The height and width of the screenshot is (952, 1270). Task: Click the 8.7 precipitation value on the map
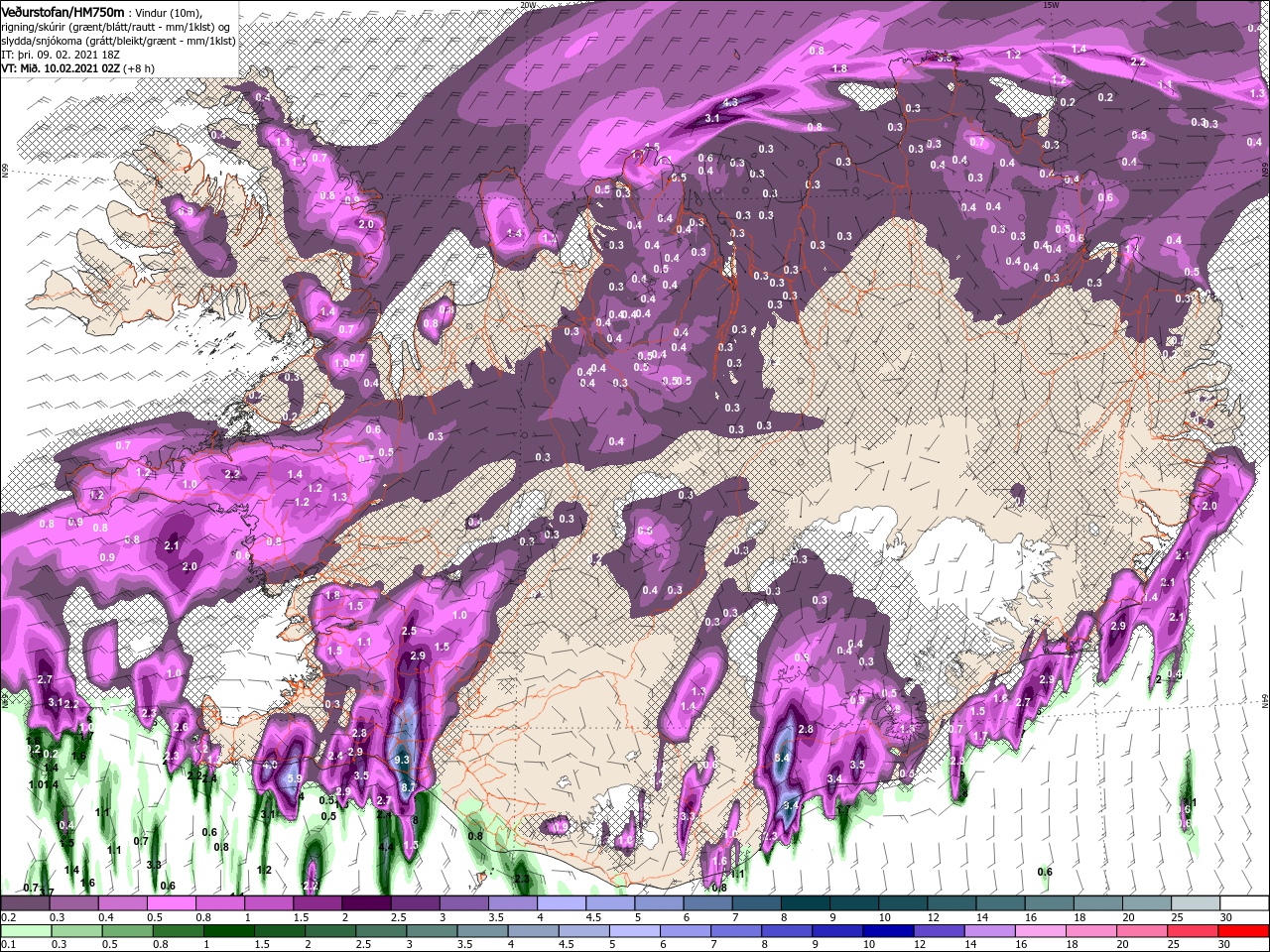(x=408, y=786)
